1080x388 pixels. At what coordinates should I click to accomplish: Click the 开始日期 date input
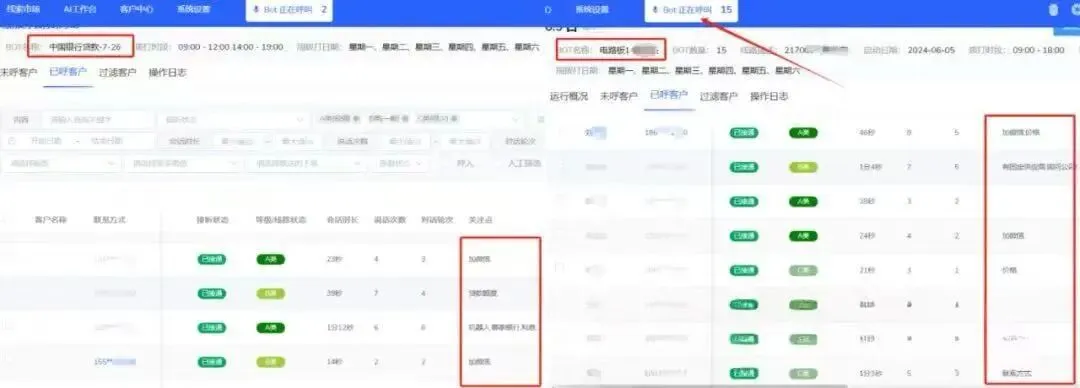coord(46,141)
